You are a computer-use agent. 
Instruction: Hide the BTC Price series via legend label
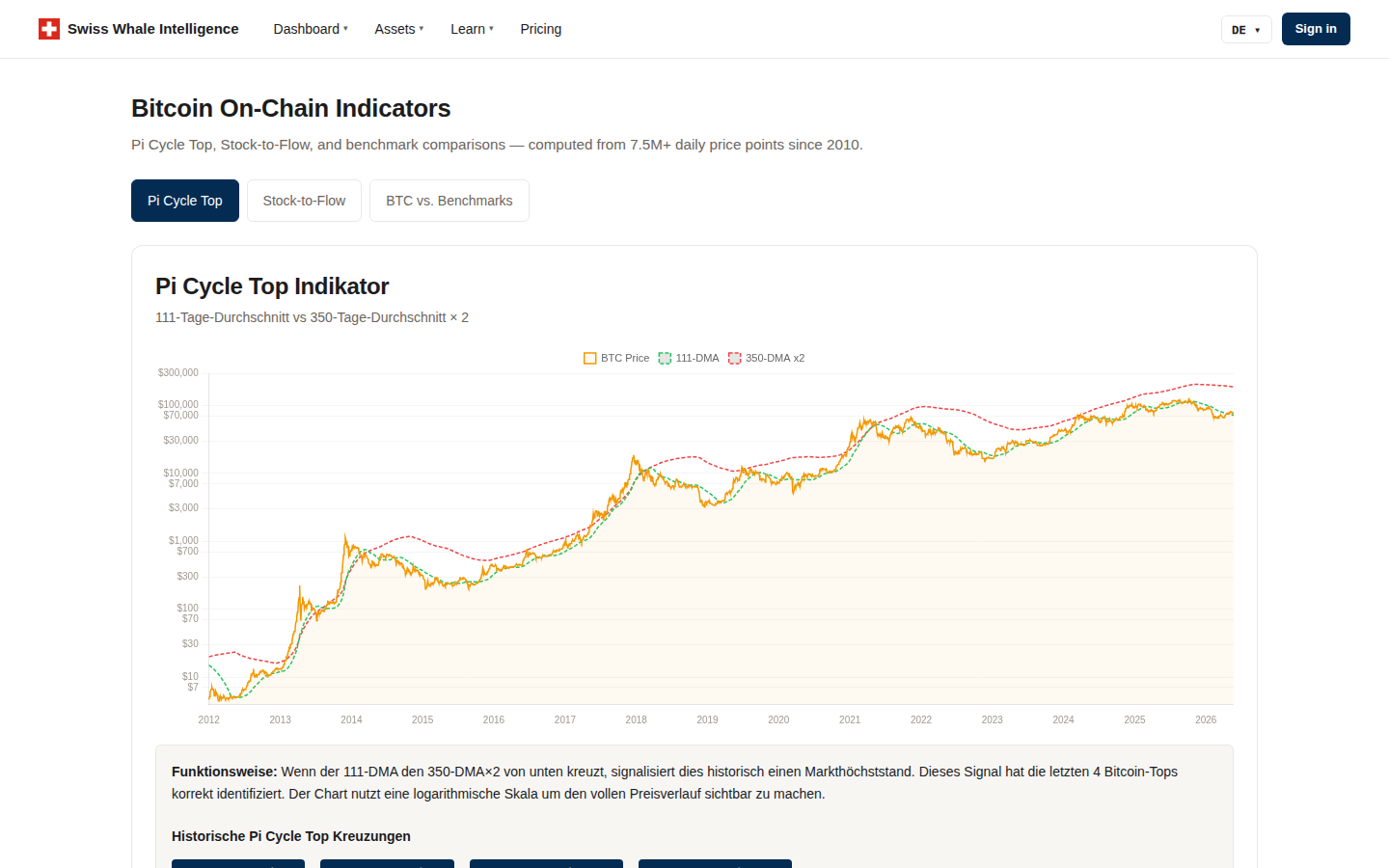click(x=625, y=358)
